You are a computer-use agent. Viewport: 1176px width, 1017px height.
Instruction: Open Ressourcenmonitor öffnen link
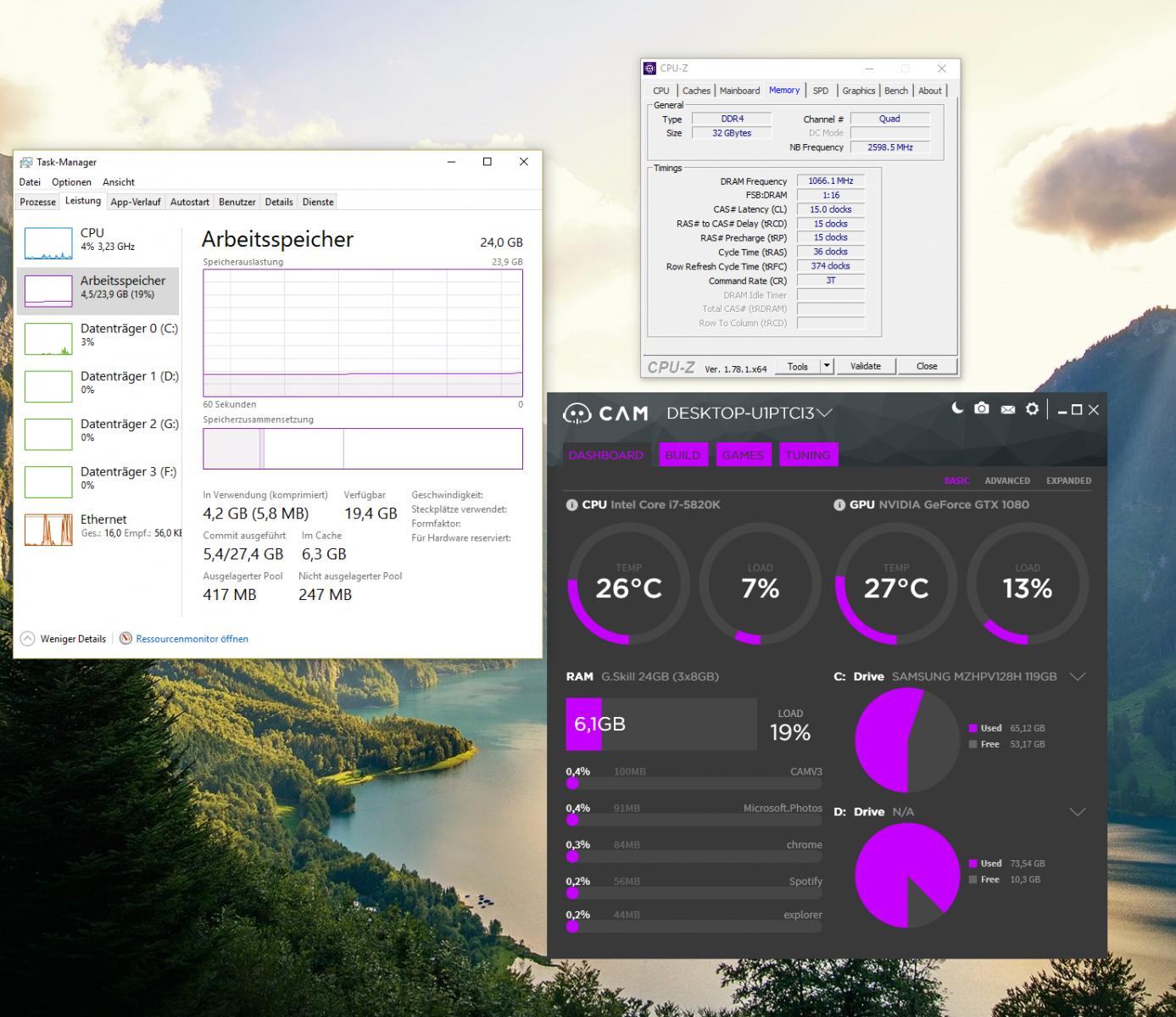192,639
